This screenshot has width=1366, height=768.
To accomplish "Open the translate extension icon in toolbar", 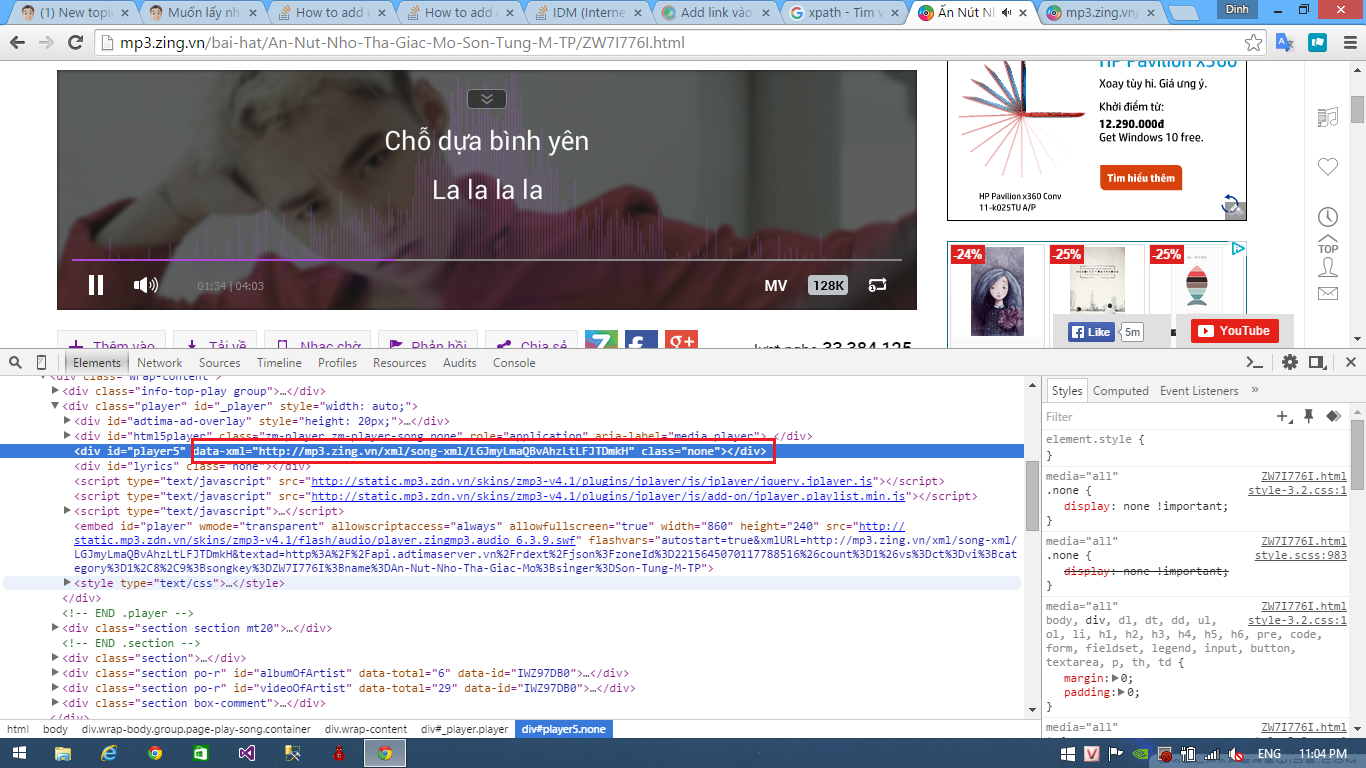I will coord(1285,43).
